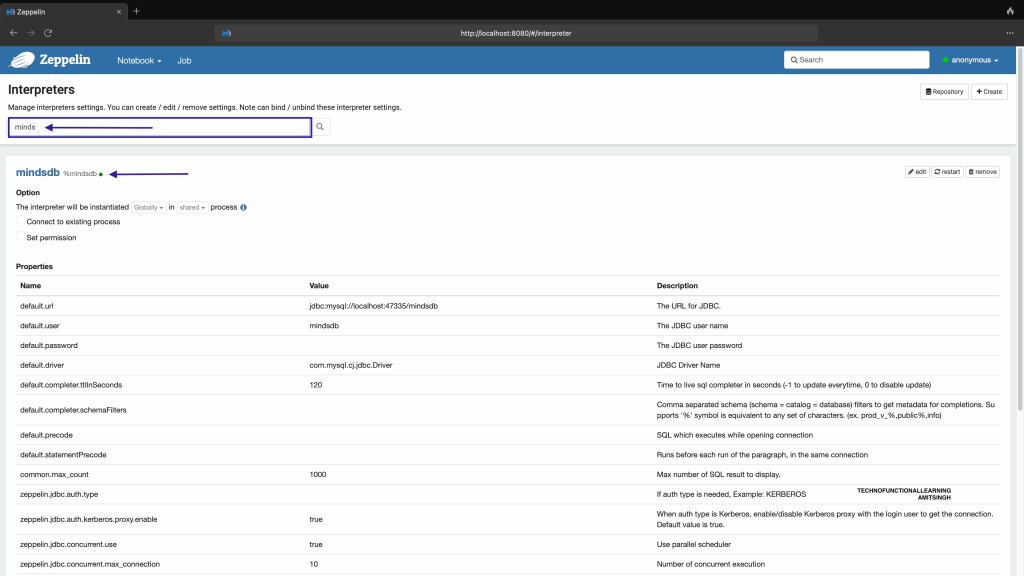Click the Zeppelin logo in navbar
1024x576 pixels.
[50, 60]
